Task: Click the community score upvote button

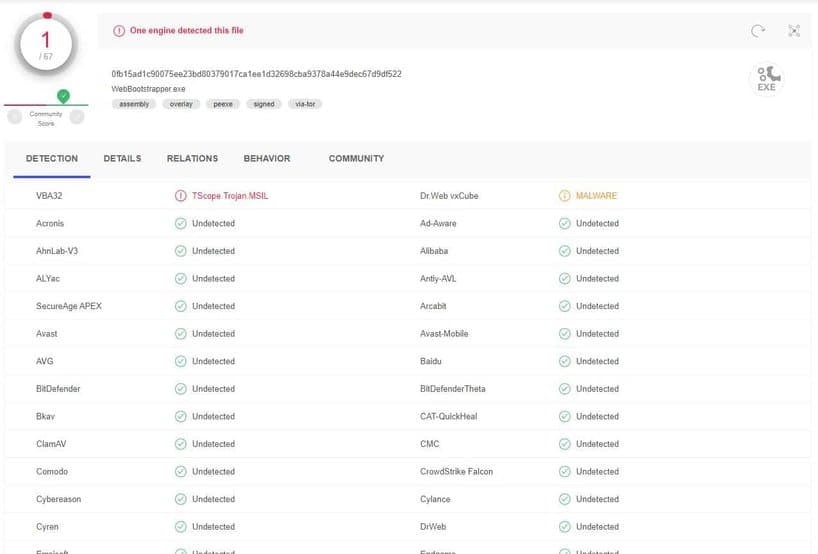Action: (77, 116)
